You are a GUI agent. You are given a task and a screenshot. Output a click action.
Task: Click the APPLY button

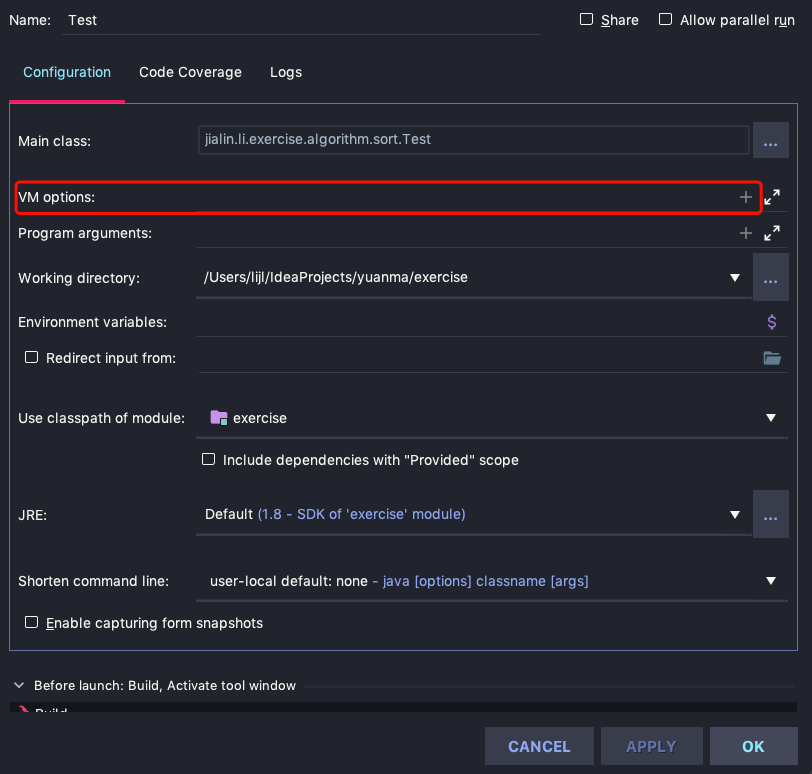[x=651, y=746]
